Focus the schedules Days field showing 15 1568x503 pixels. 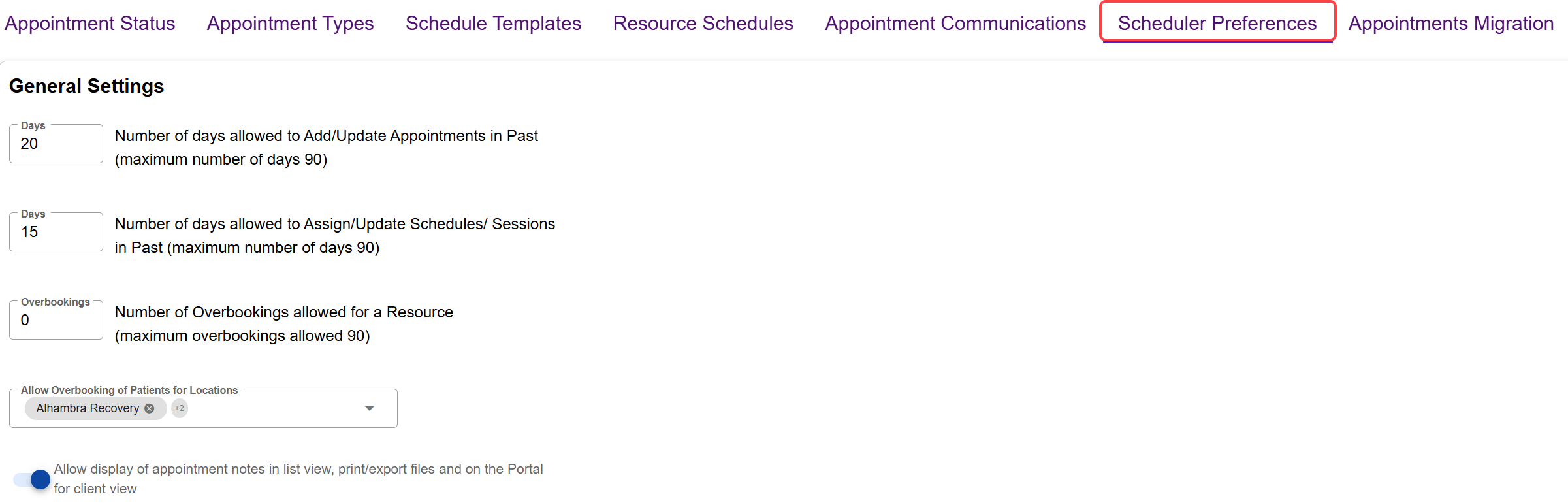(x=56, y=232)
